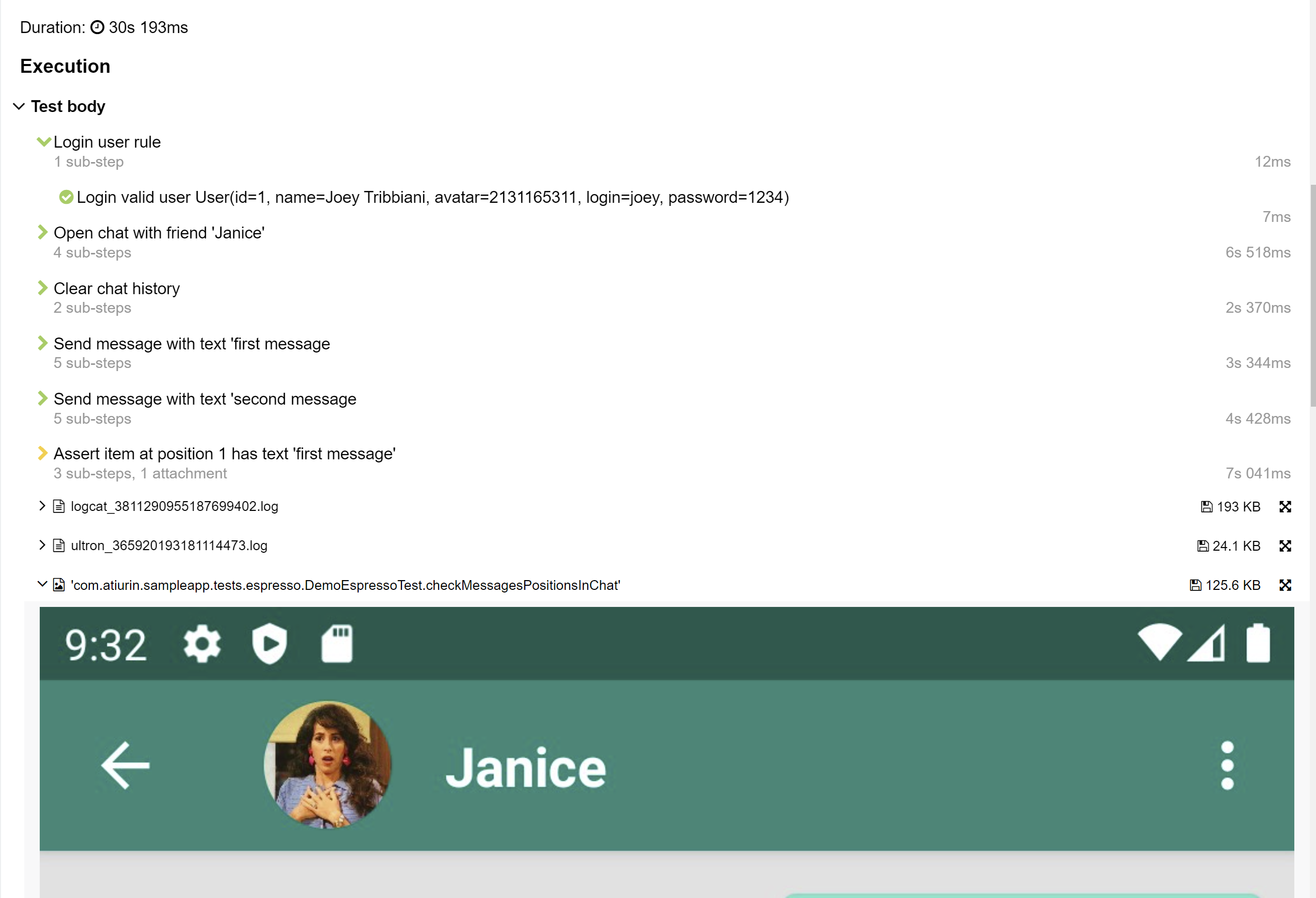1316x898 pixels.
Task: Click the play shield status icon
Action: point(269,644)
